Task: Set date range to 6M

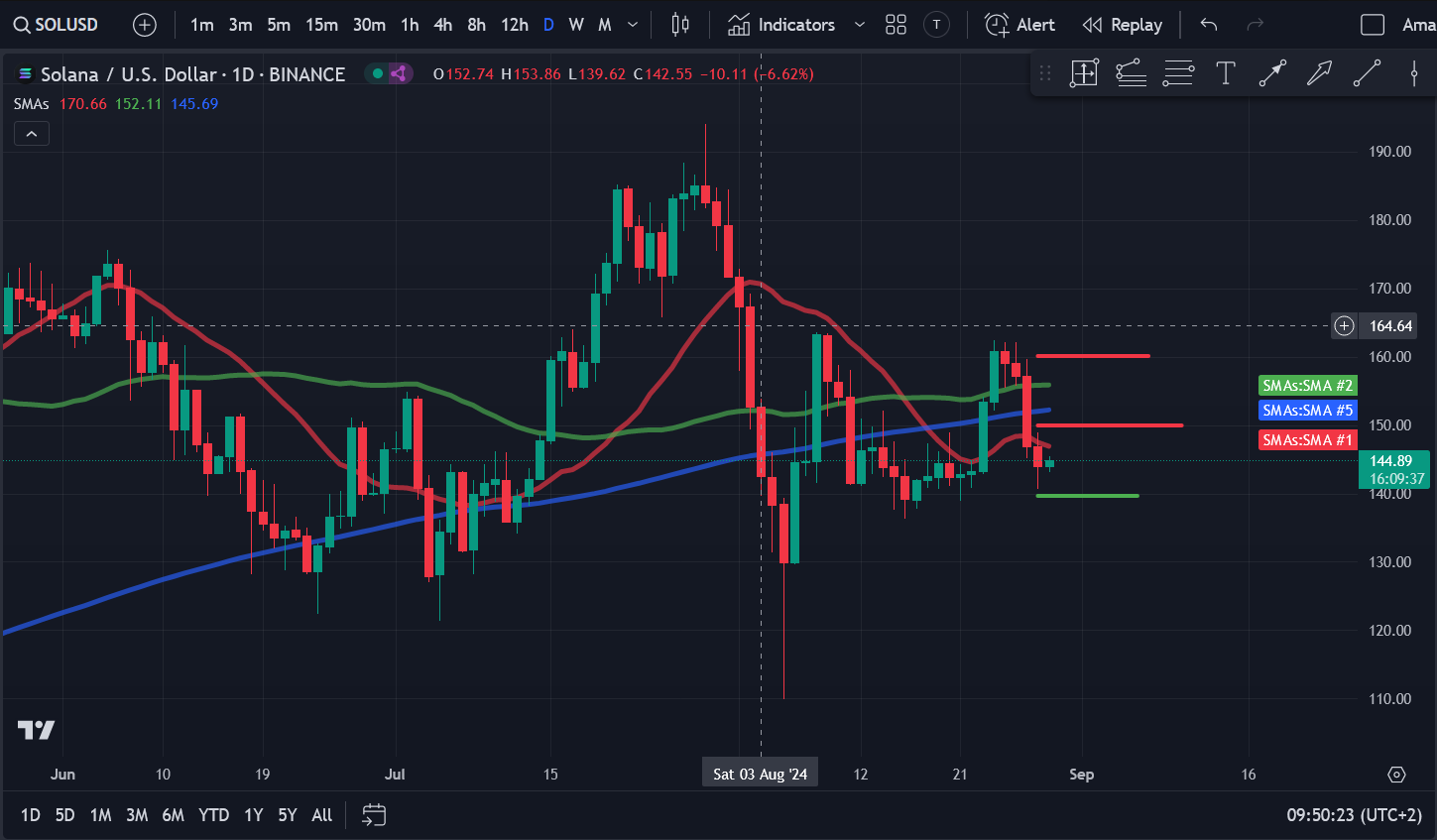Action: 173,815
